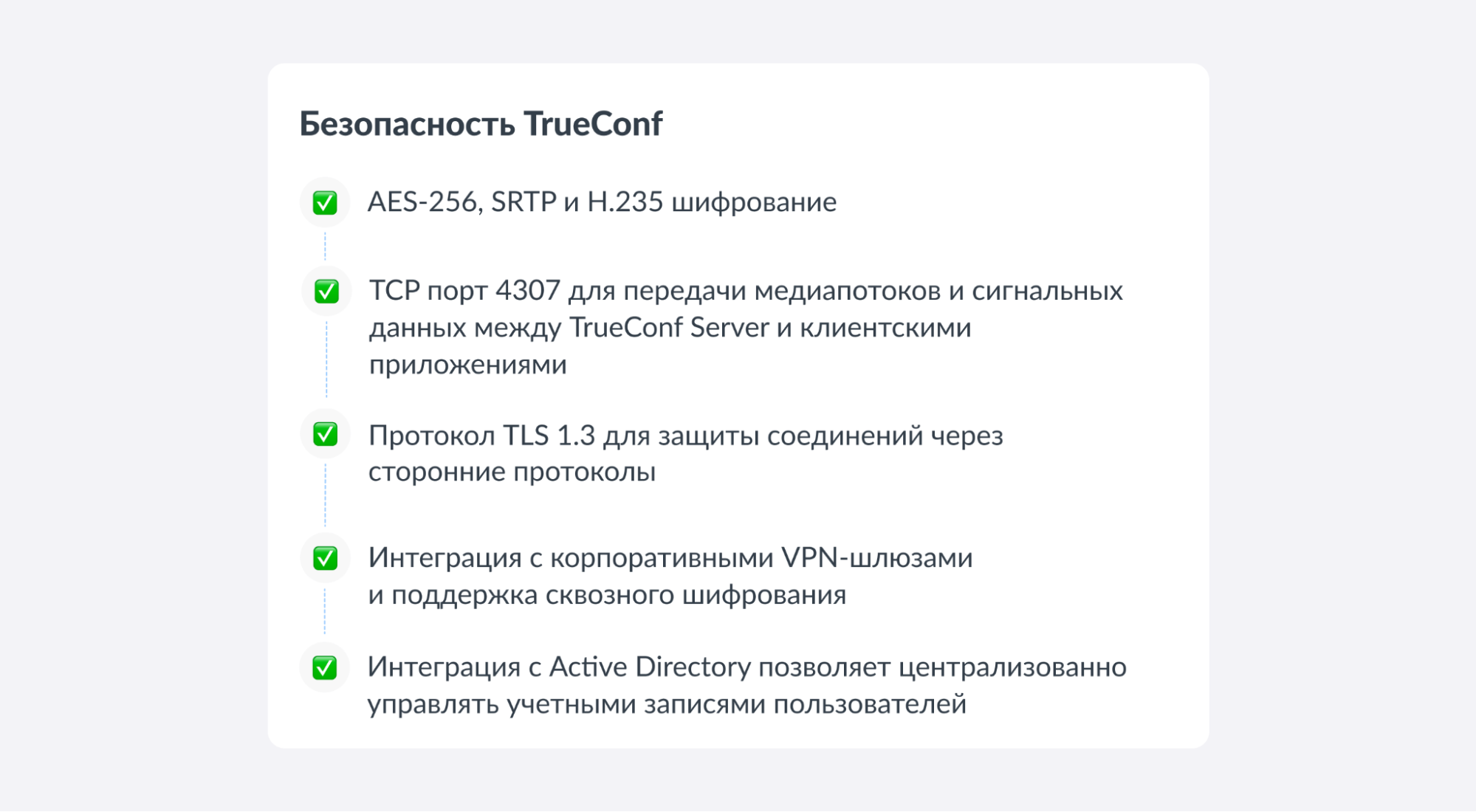Click the line Интеграция с корпоративными VPN-шлюзами
Image resolution: width=1476 pixels, height=812 pixels.
click(670, 558)
